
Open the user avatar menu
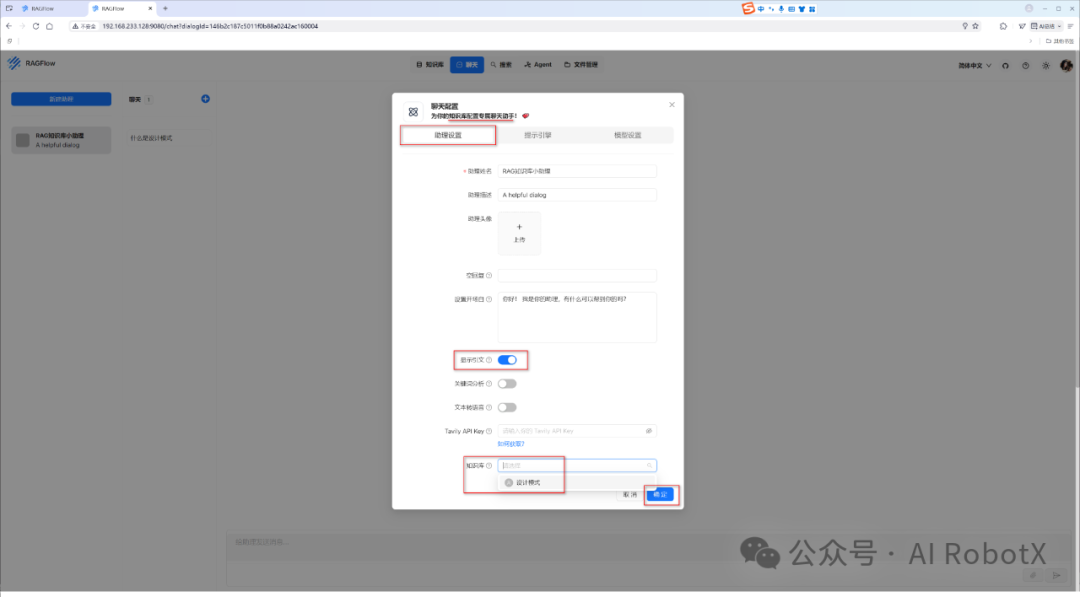pos(1066,65)
